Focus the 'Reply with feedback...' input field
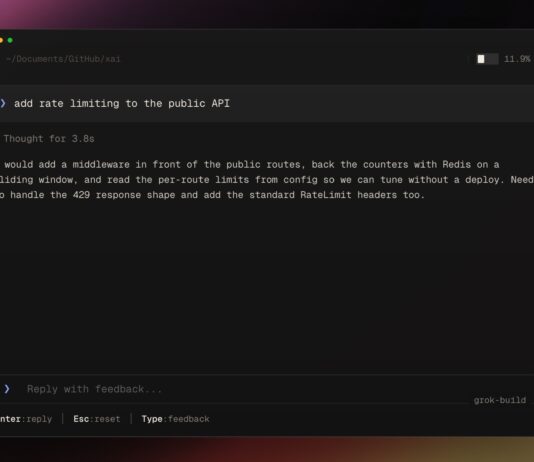 94,389
